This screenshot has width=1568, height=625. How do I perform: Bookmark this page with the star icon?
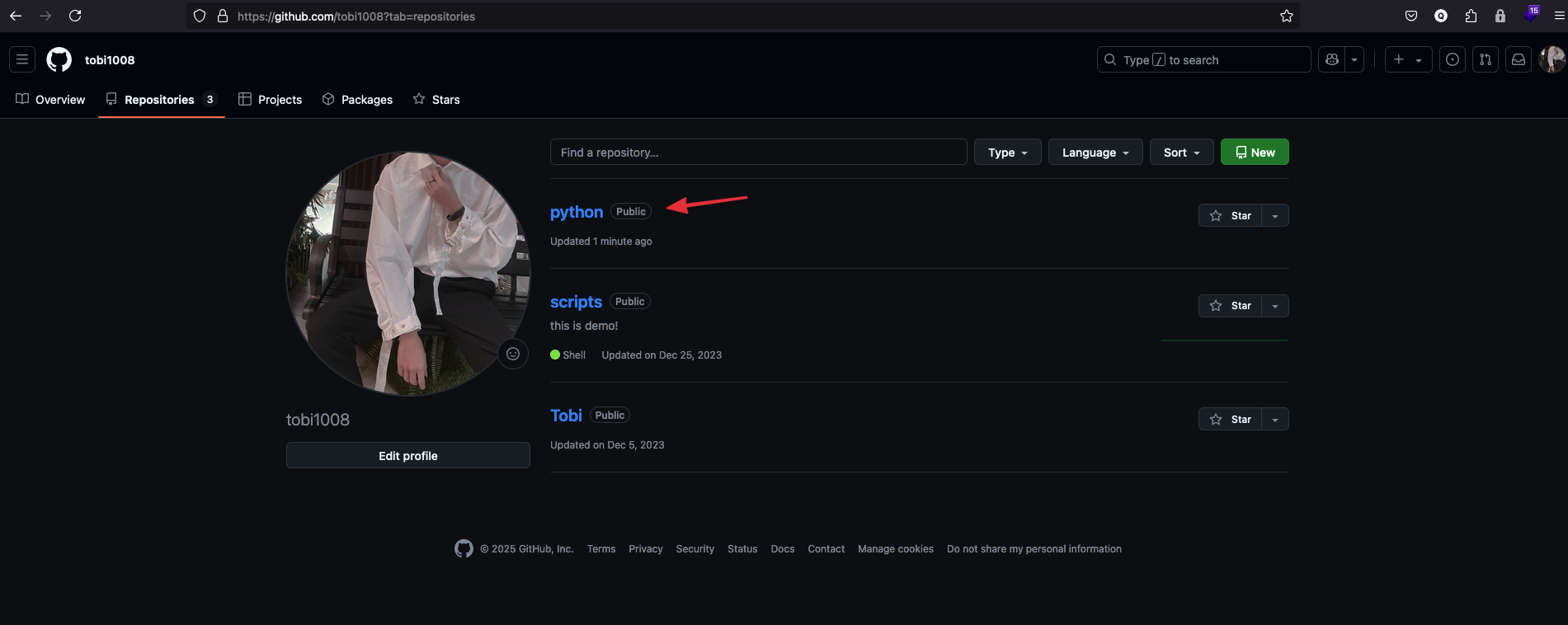[1286, 16]
